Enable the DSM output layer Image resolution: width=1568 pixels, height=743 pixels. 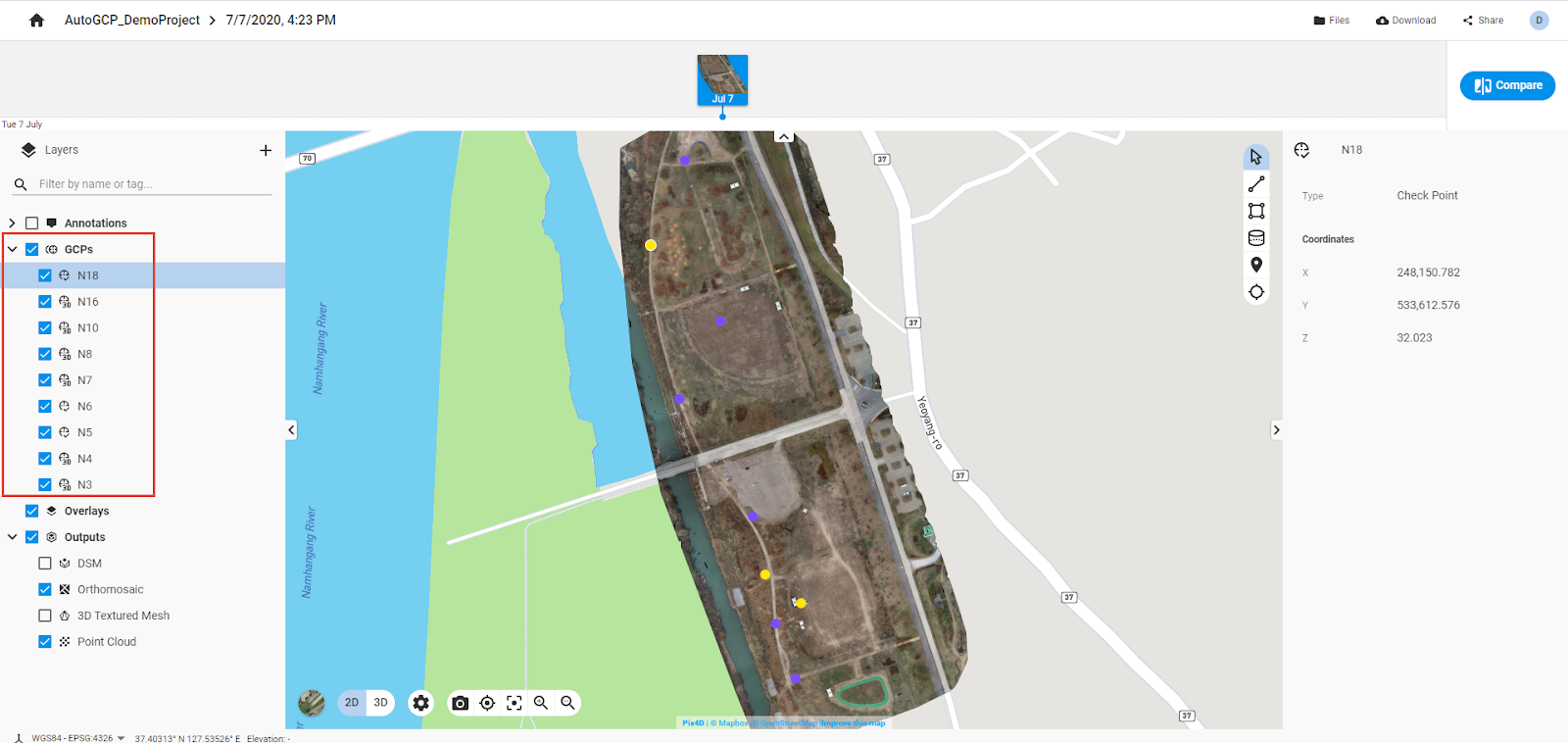(45, 564)
